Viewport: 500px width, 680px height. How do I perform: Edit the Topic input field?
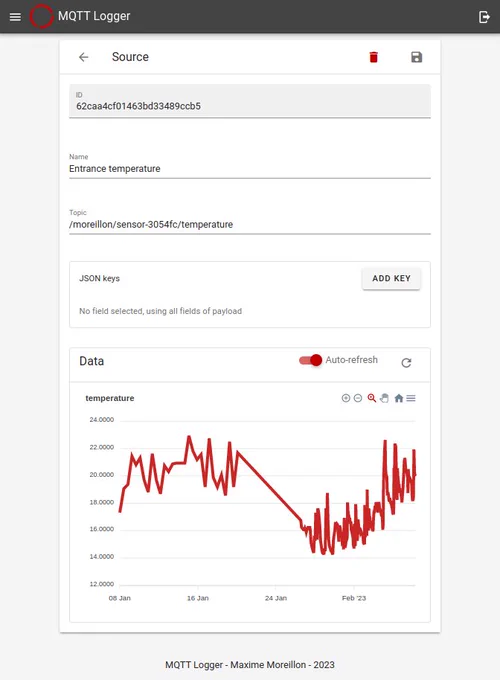250,224
